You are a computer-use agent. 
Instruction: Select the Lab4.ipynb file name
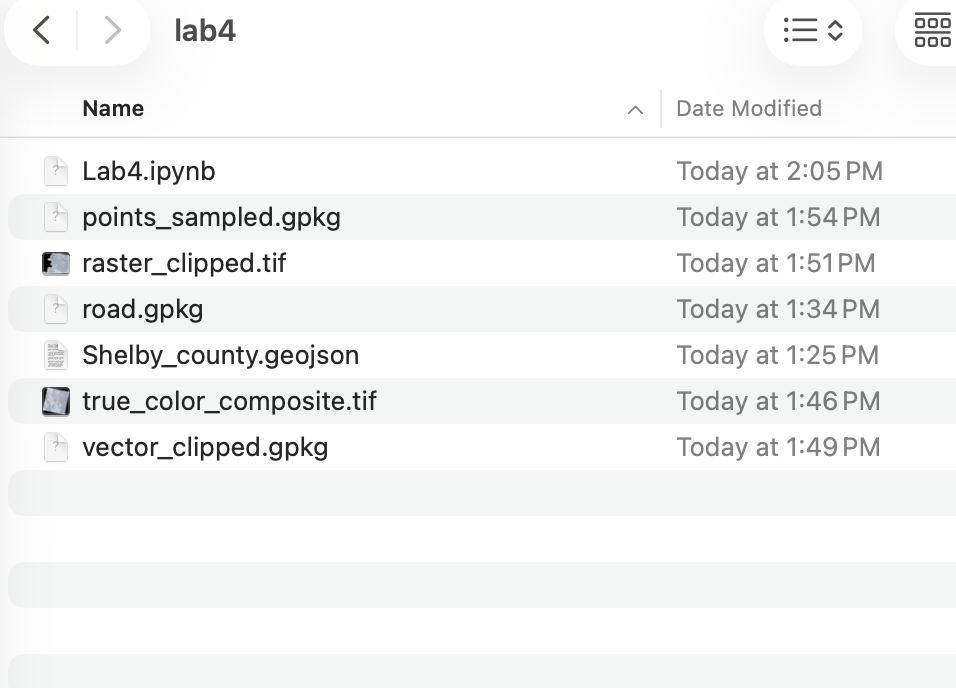pyautogui.click(x=149, y=171)
